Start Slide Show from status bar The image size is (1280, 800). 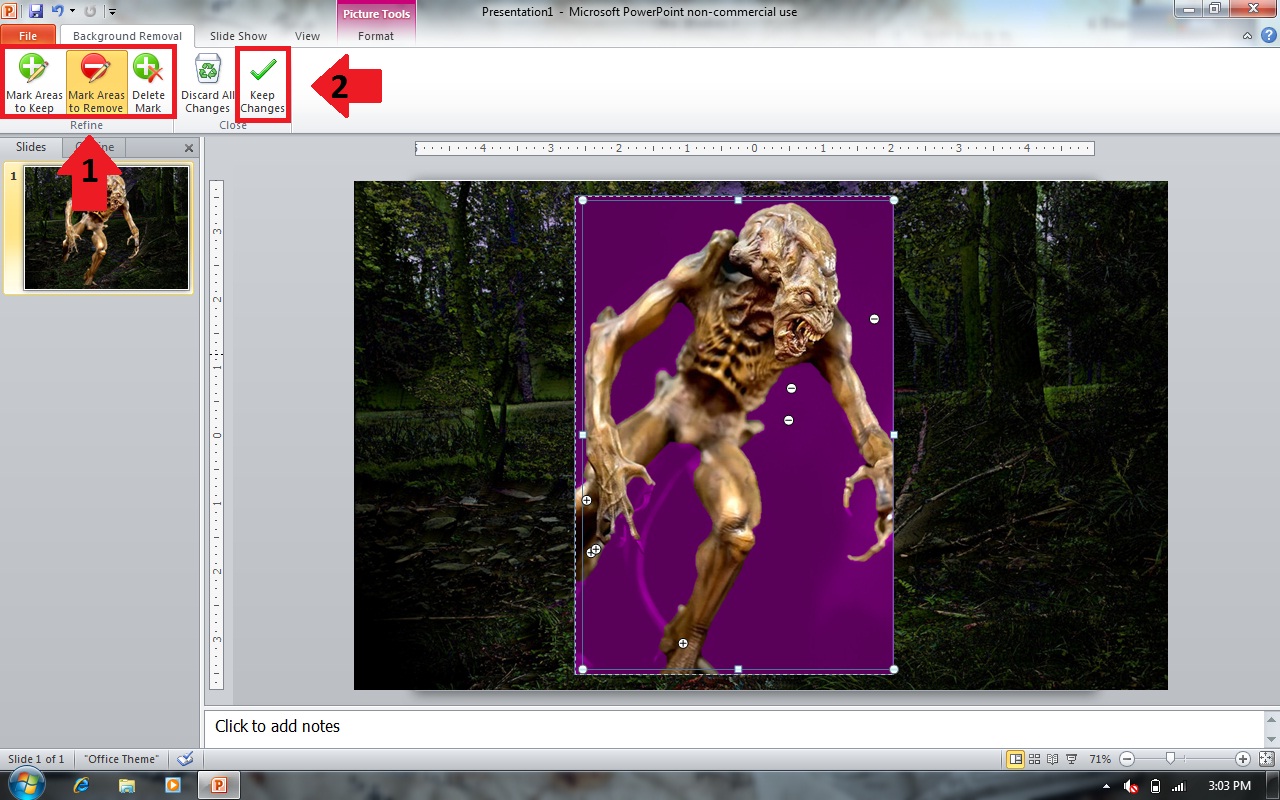click(1071, 759)
